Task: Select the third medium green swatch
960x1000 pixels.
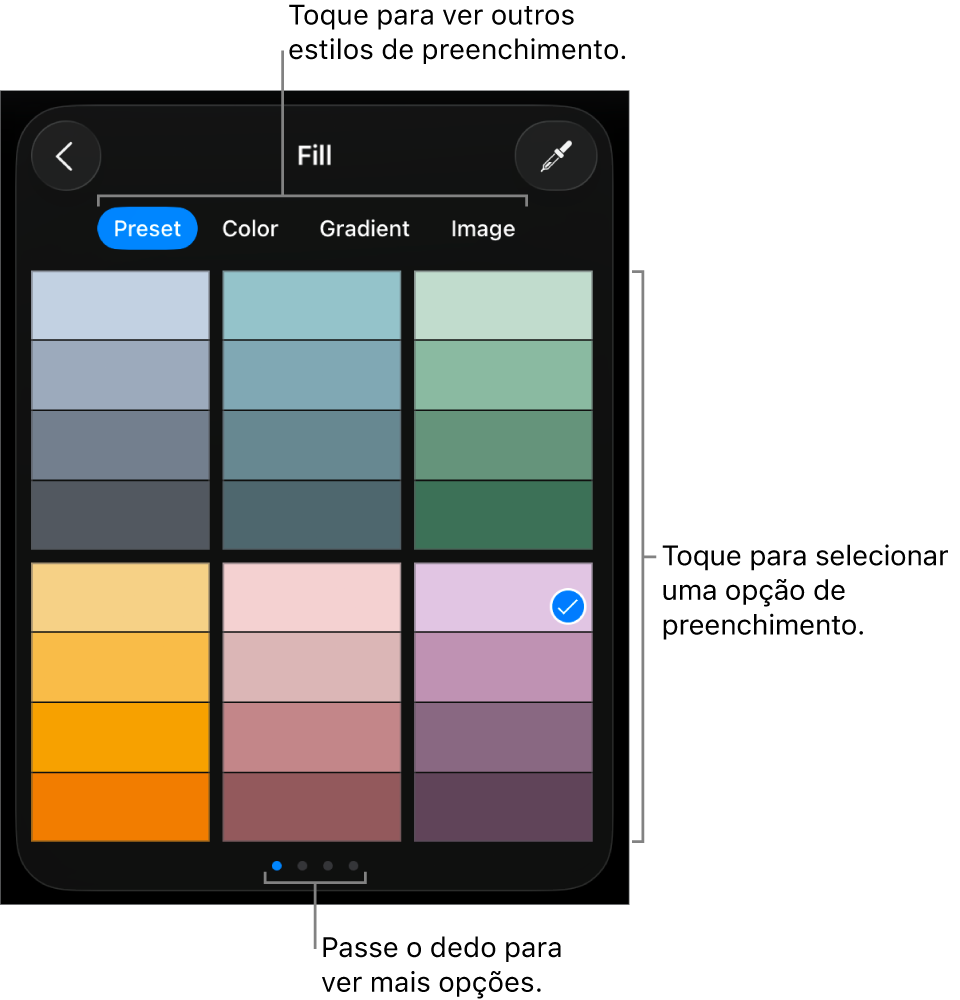Action: pyautogui.click(x=503, y=445)
